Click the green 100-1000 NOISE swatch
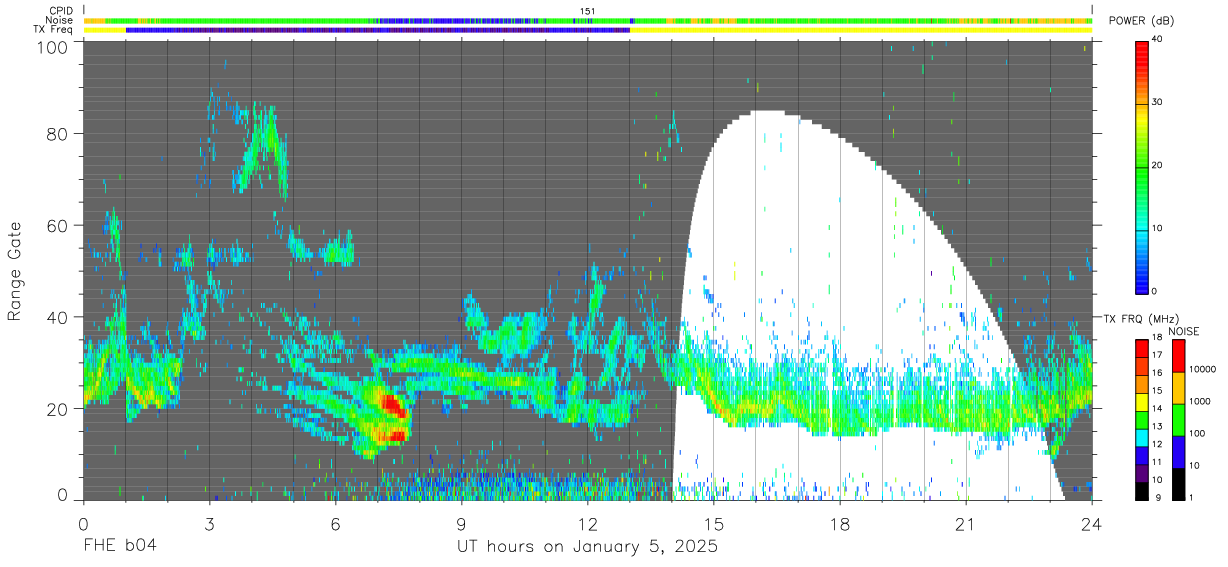Image resolution: width=1228 pixels, height=567 pixels. pyautogui.click(x=1179, y=420)
